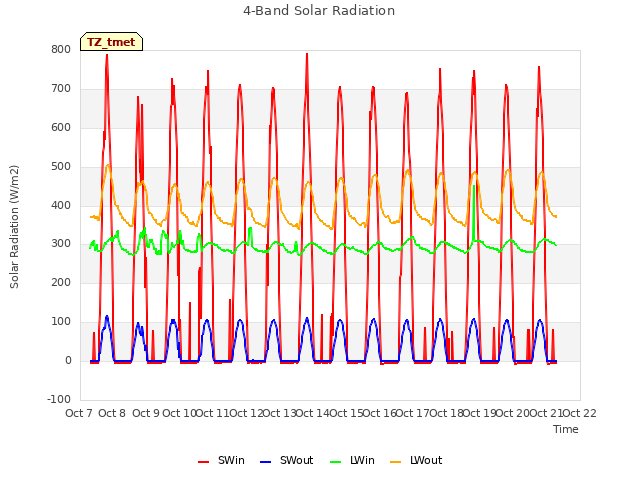Click the red SWin legend swatch
This screenshot has width=640, height=480.
pyautogui.click(x=203, y=462)
